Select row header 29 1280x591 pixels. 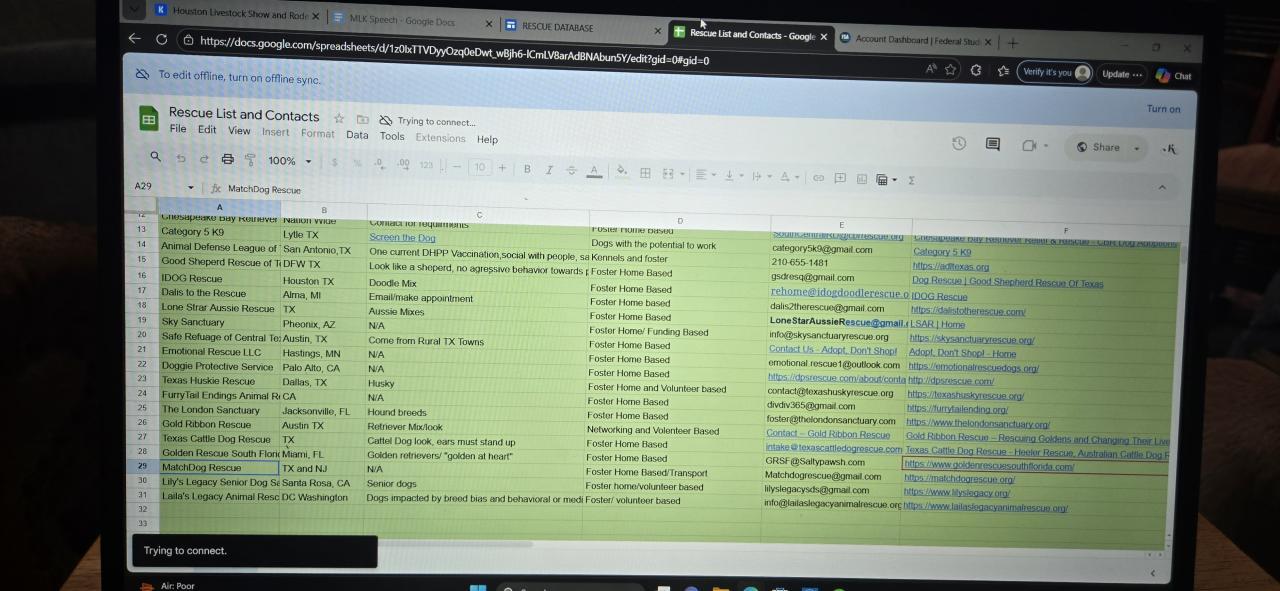pyautogui.click(x=143, y=466)
